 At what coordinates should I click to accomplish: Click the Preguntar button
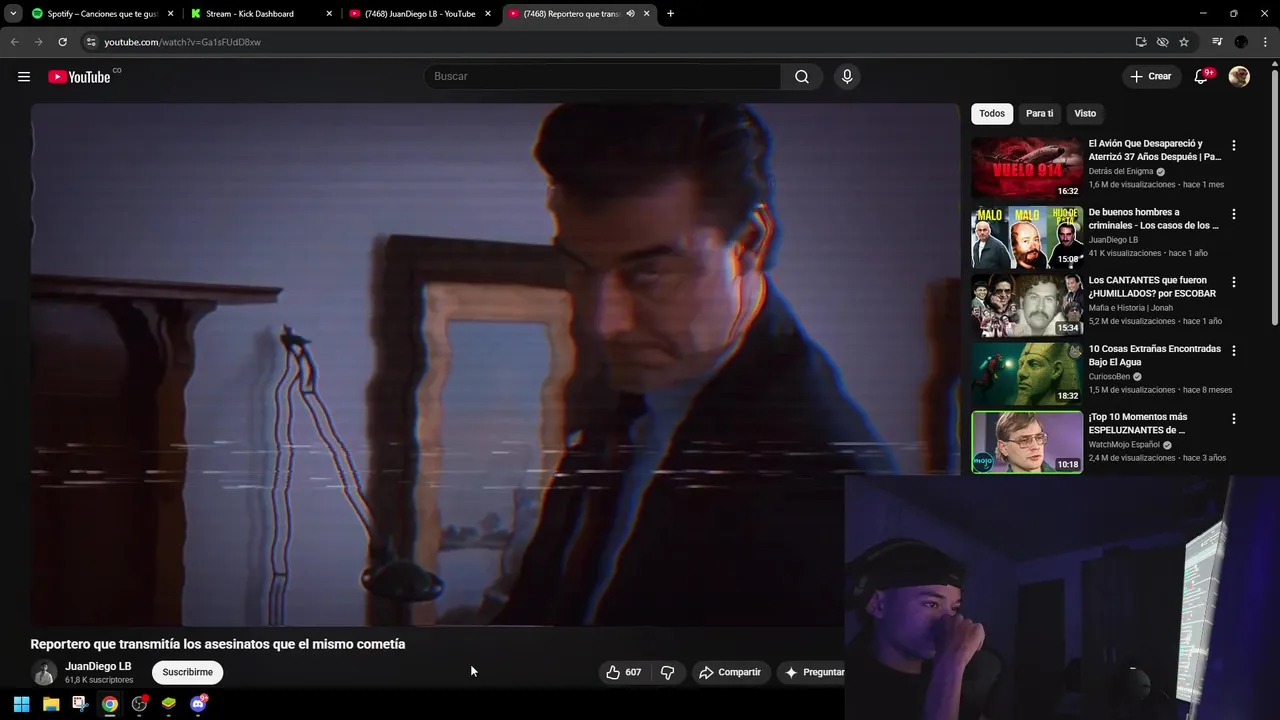[x=812, y=672]
